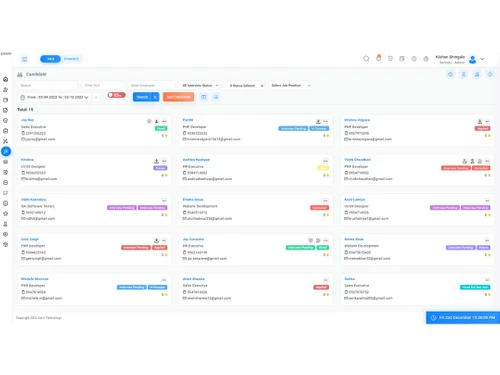The height and width of the screenshot is (375, 500).
Task: Click shield icon on Jay Sonavane card
Action: tap(311, 241)
